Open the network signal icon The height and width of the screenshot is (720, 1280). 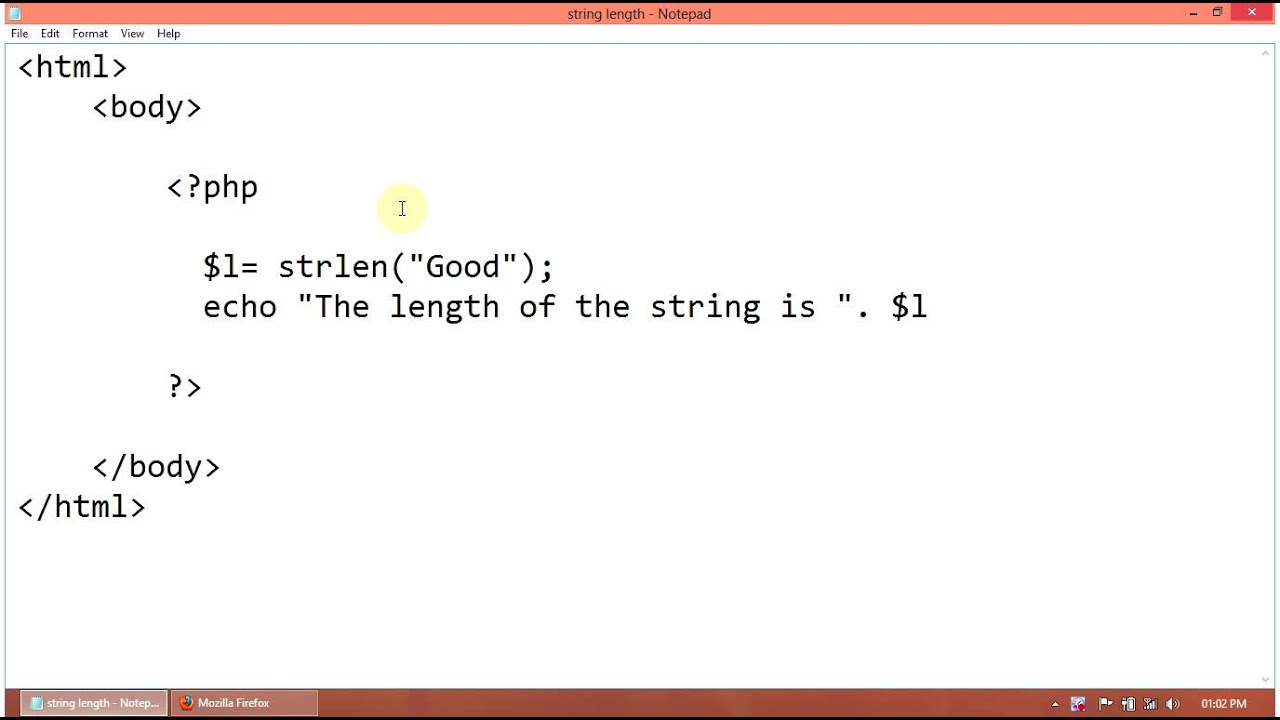click(1150, 704)
